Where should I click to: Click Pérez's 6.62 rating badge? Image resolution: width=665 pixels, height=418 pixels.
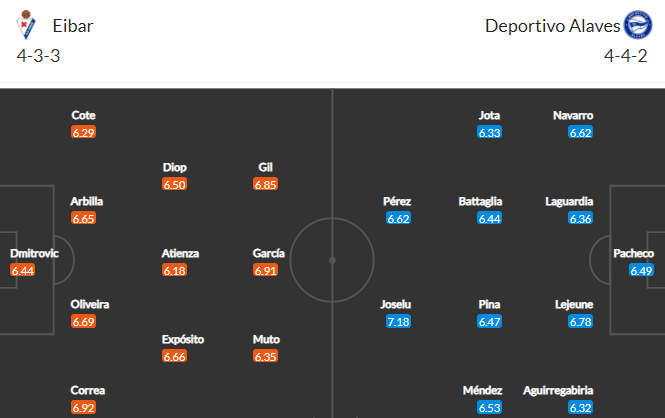click(398, 218)
